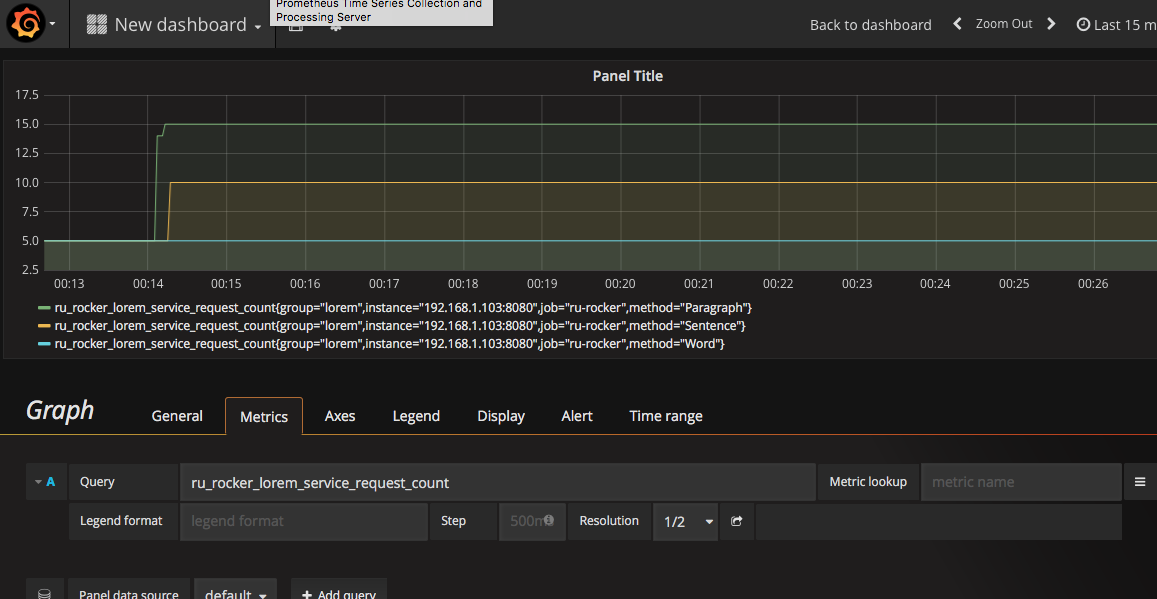Go to the Alert tab
The image size is (1157, 599).
point(577,416)
